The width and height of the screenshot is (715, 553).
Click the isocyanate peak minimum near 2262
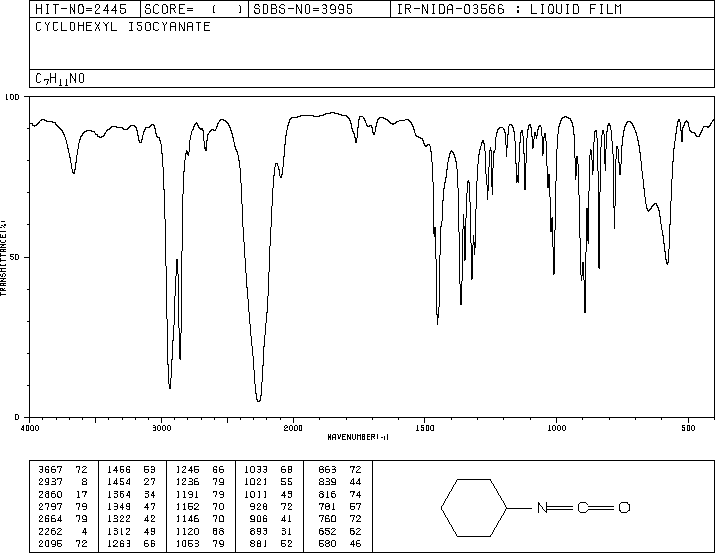(x=259, y=400)
